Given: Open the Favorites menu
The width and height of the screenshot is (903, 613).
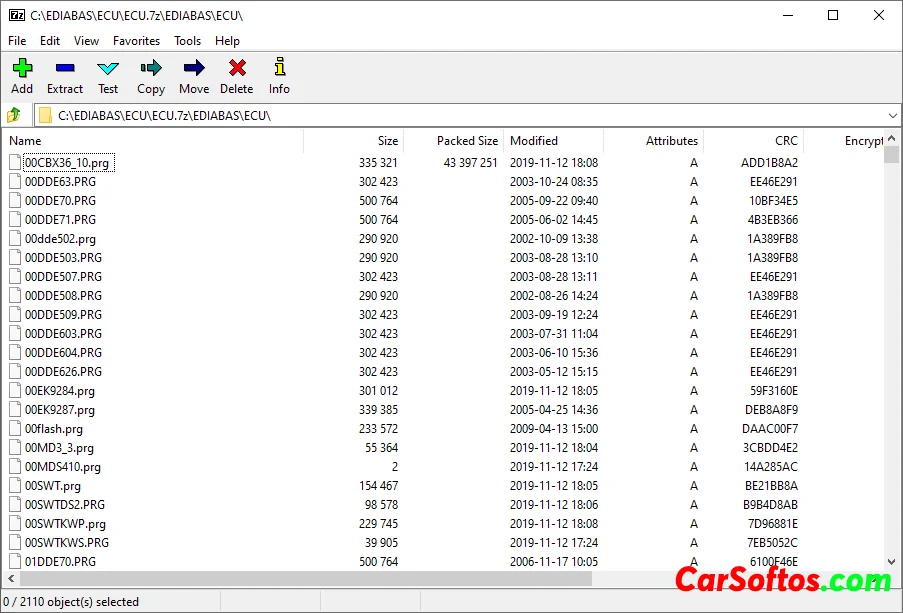Looking at the screenshot, I should (x=136, y=41).
